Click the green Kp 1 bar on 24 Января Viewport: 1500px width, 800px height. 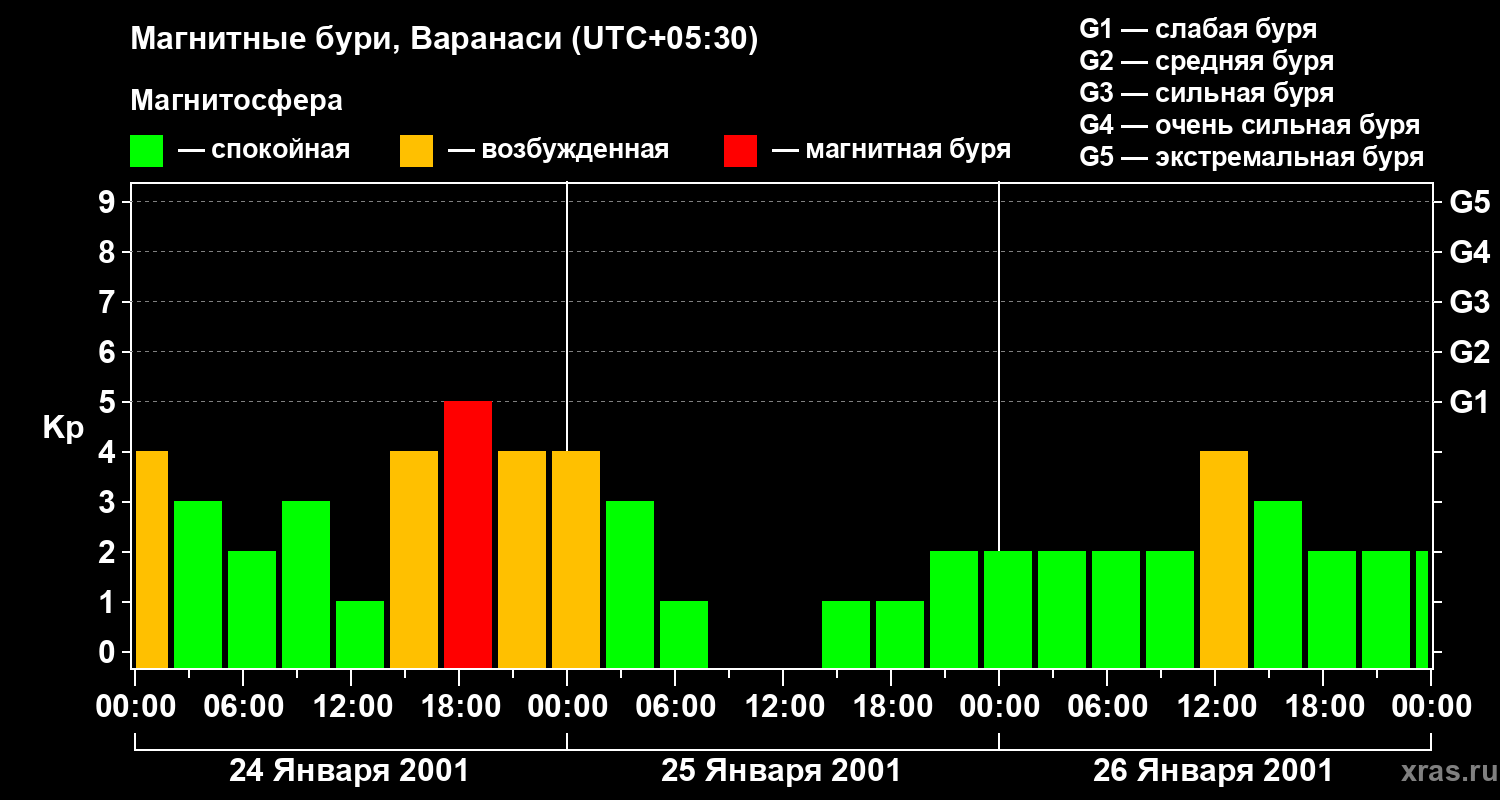360,634
